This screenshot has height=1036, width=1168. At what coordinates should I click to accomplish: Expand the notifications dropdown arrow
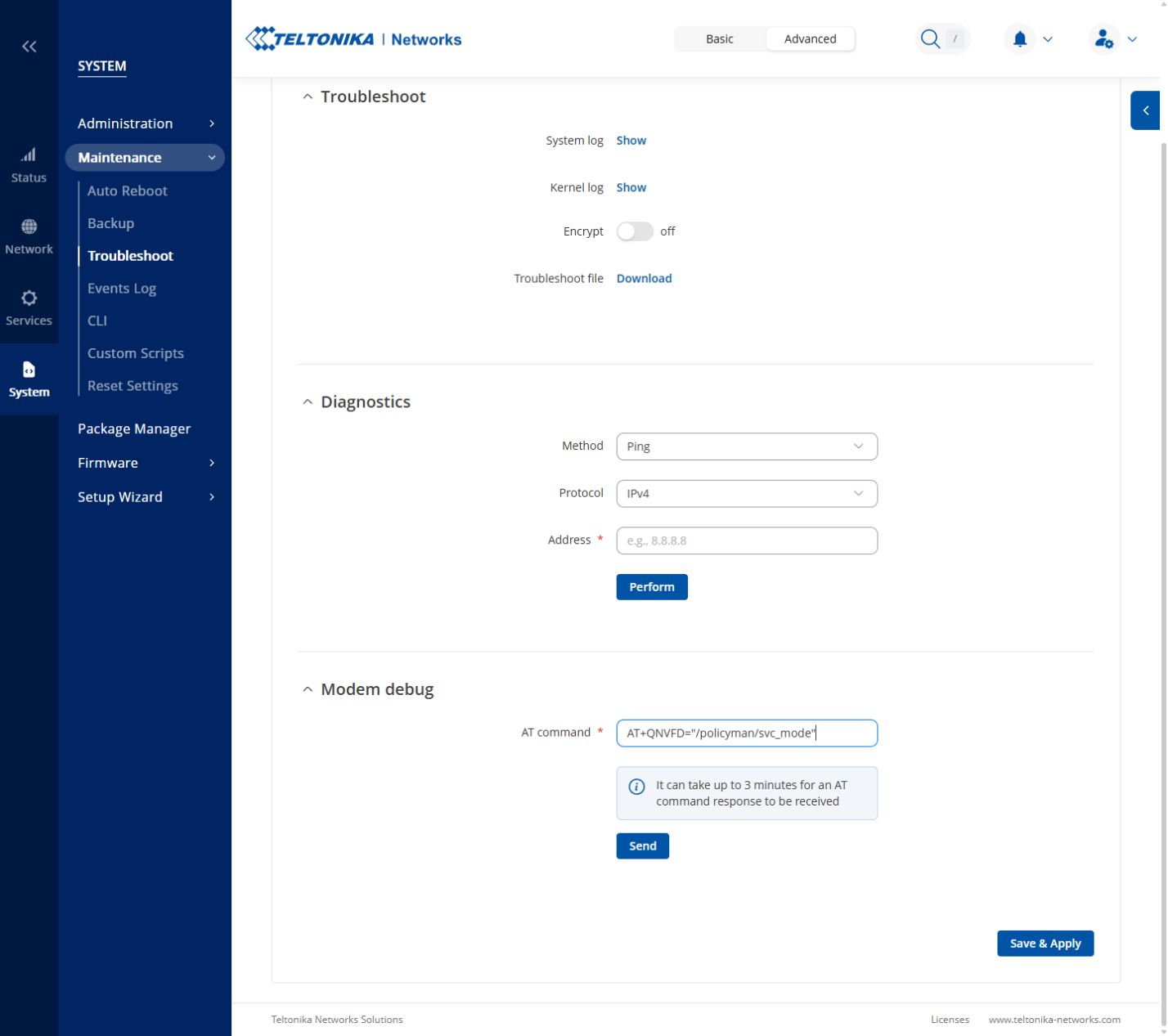click(x=1048, y=39)
